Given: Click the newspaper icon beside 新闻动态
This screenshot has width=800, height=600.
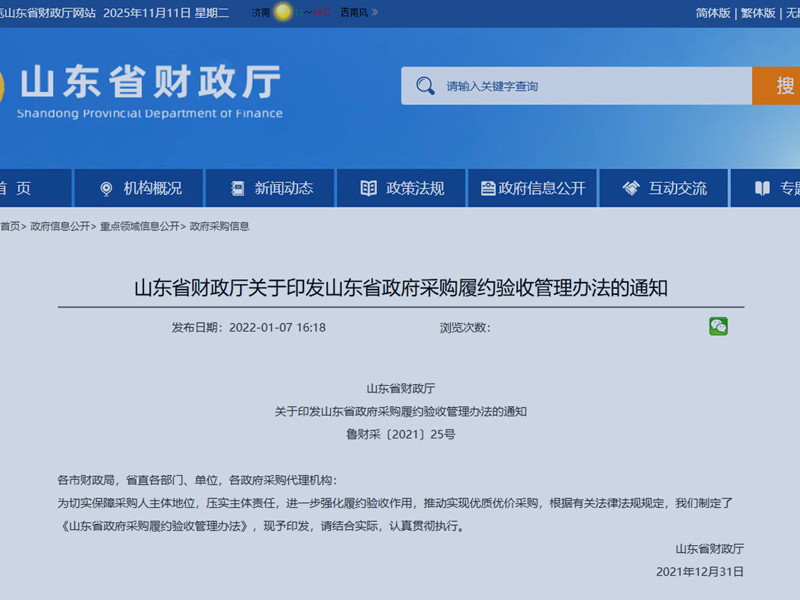Looking at the screenshot, I should coord(236,187).
